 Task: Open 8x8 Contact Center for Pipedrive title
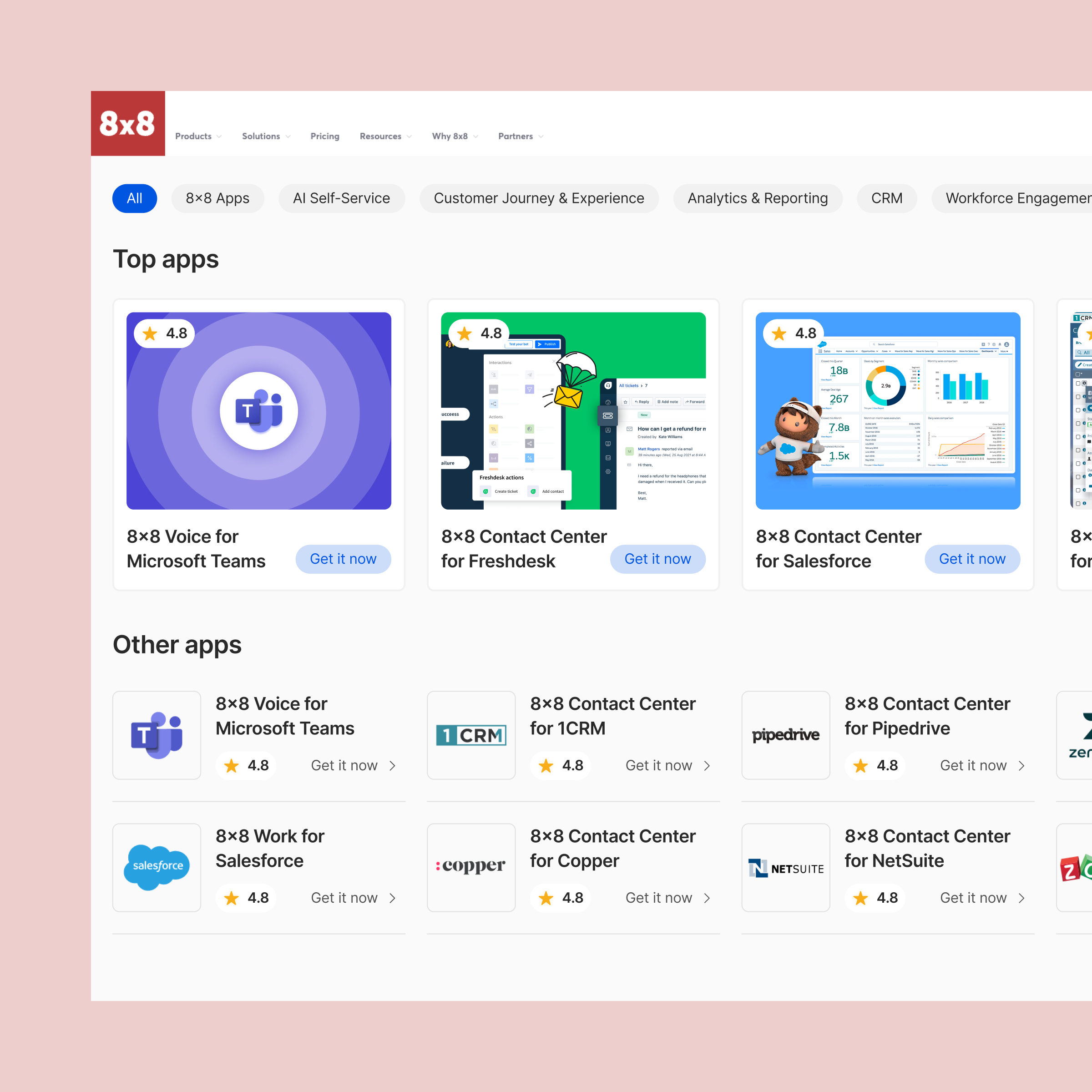click(927, 716)
